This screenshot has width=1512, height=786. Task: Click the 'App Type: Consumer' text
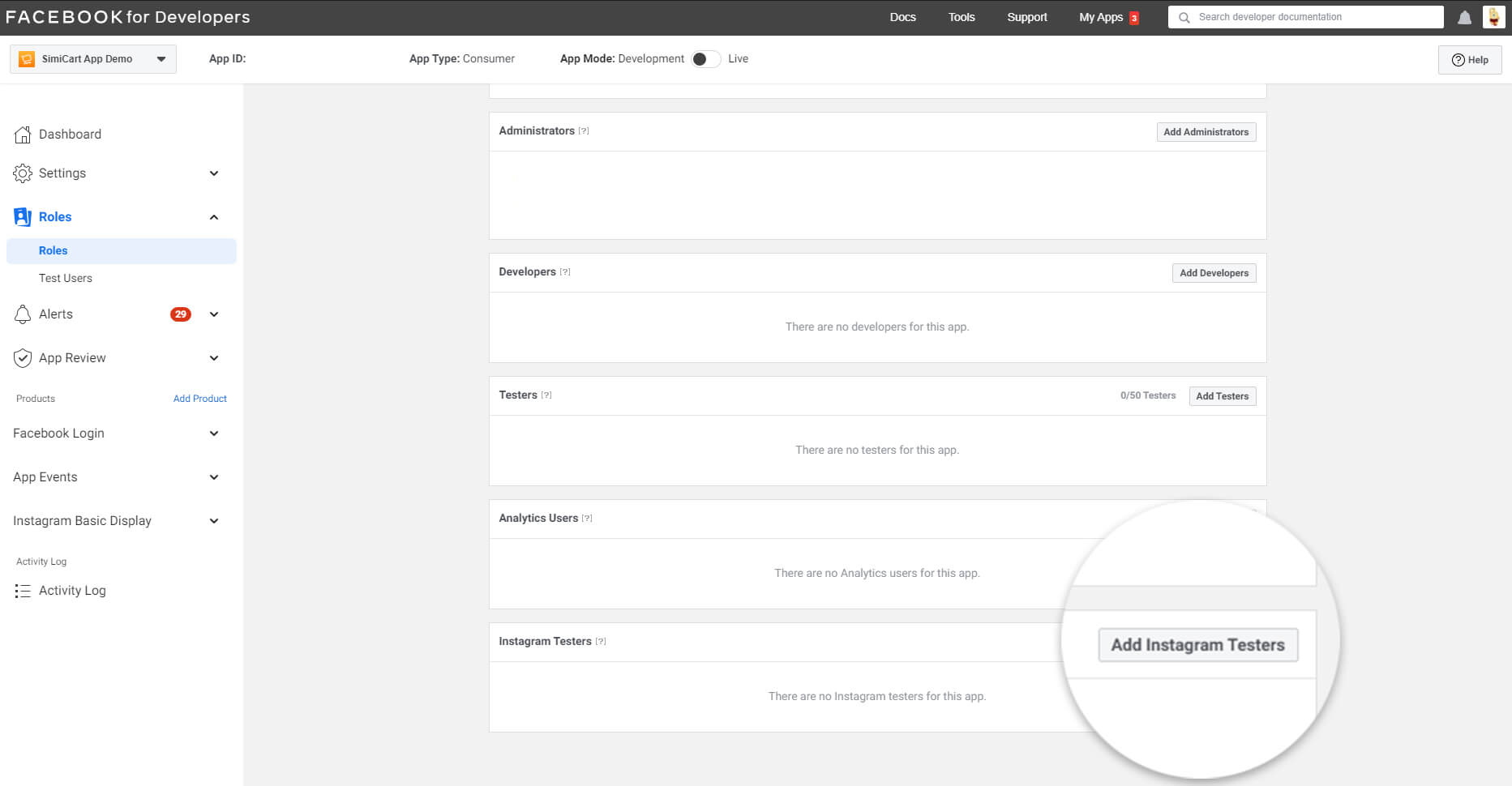coord(461,59)
